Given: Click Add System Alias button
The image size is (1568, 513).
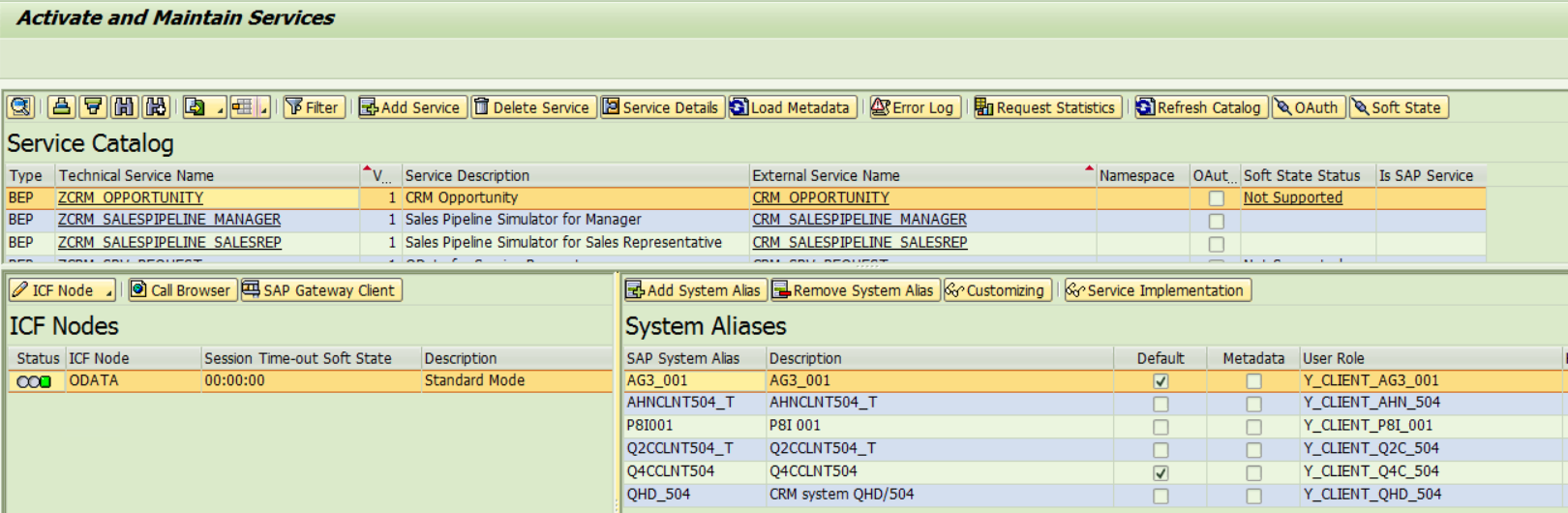Looking at the screenshot, I should pos(695,290).
